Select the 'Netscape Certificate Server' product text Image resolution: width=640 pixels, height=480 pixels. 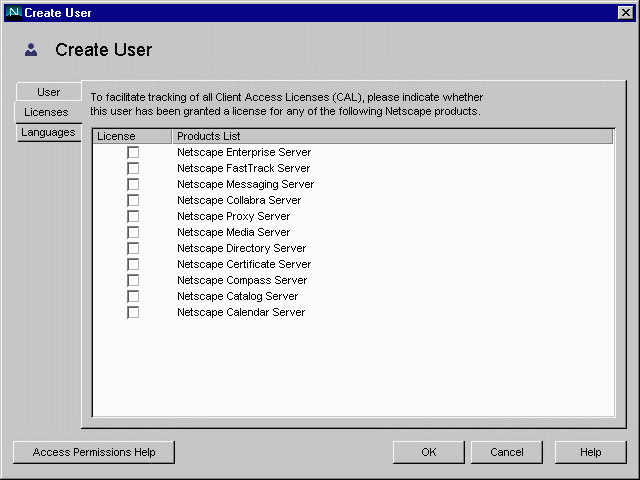[244, 264]
